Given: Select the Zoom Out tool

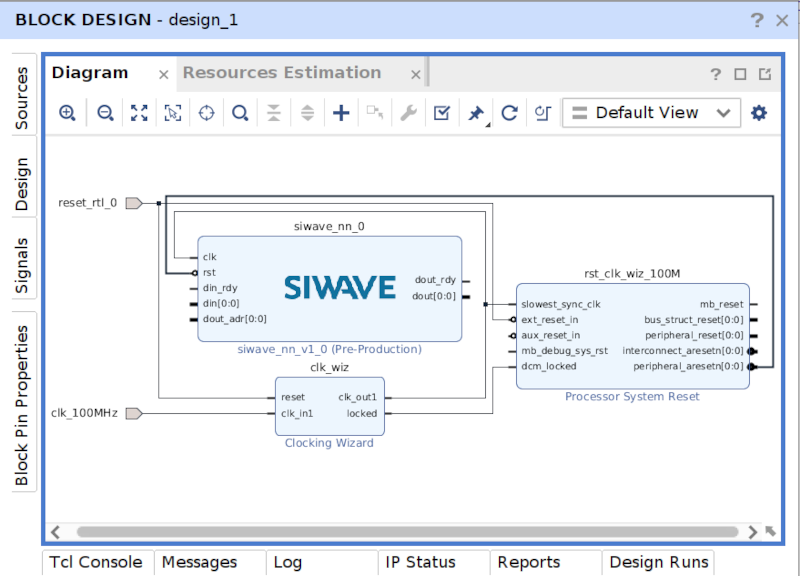Looking at the screenshot, I should click(x=105, y=112).
